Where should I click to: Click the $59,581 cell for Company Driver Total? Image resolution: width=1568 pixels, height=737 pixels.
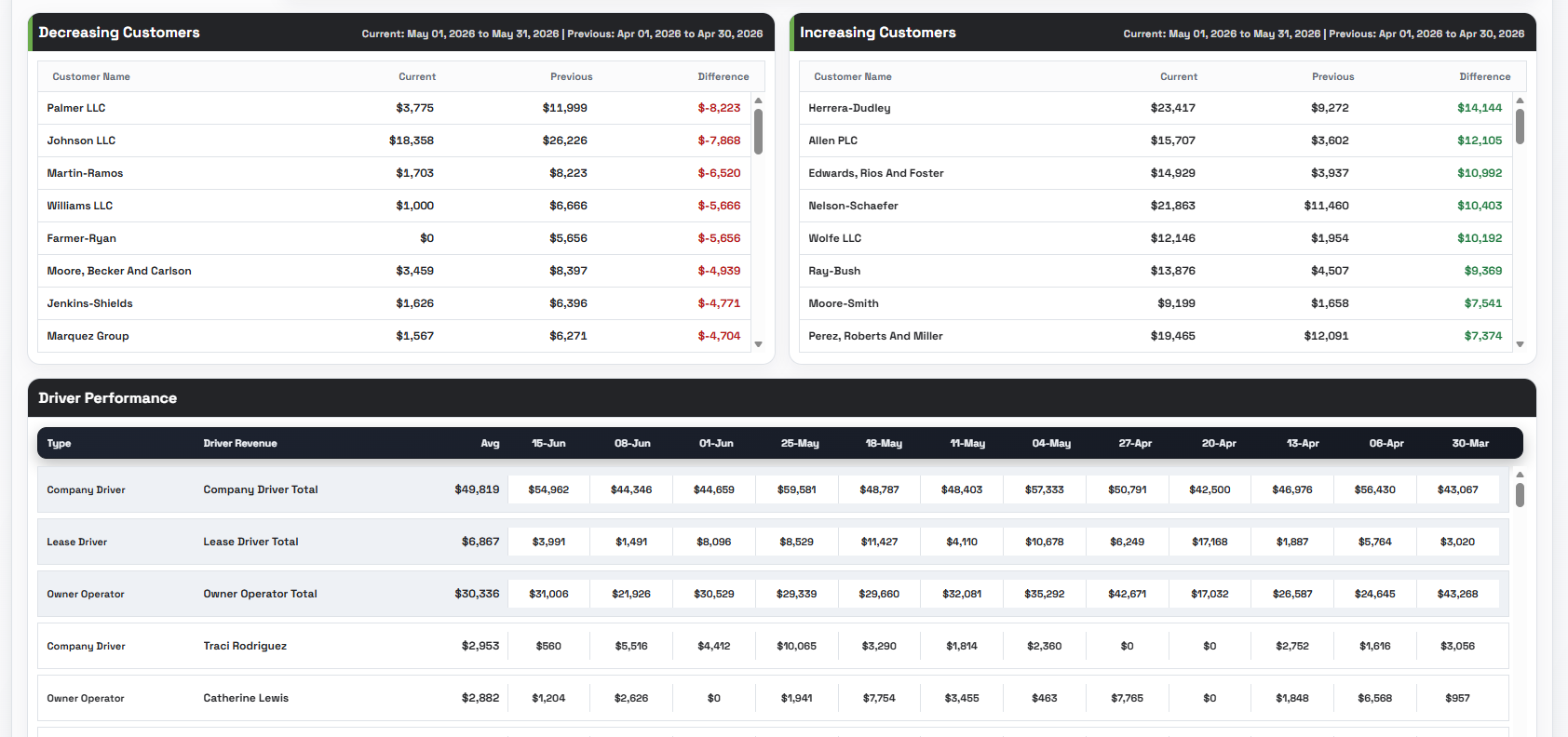(x=796, y=489)
